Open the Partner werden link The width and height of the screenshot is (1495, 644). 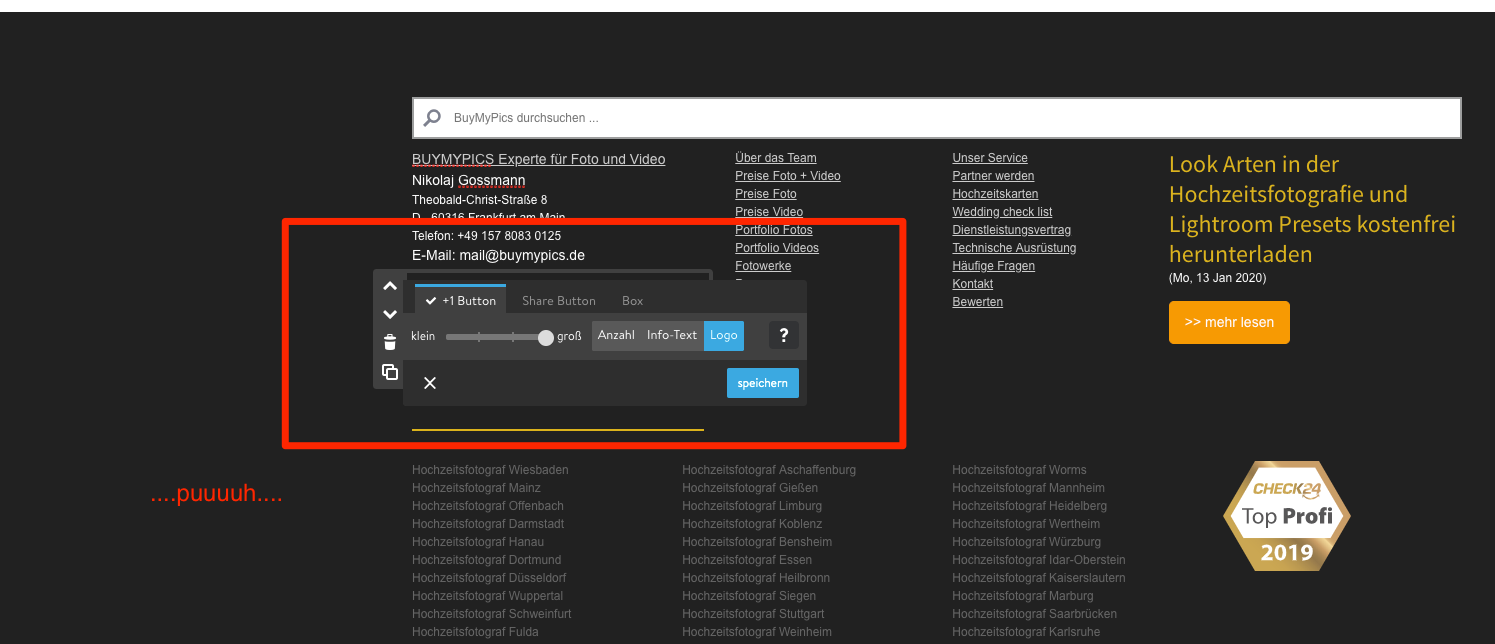[x=993, y=176]
